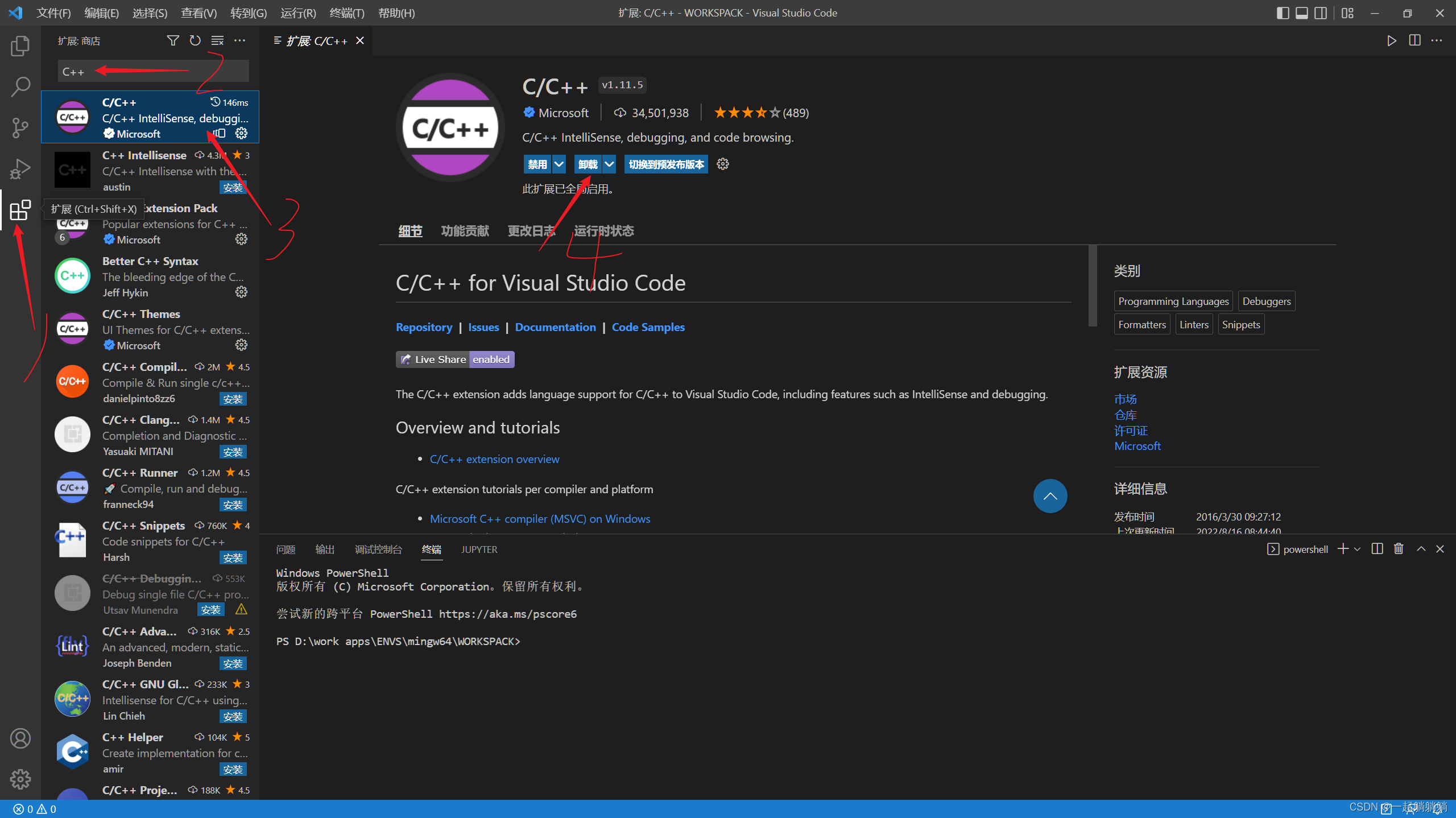
Task: Click the Uninstall extension button
Action: pos(588,164)
